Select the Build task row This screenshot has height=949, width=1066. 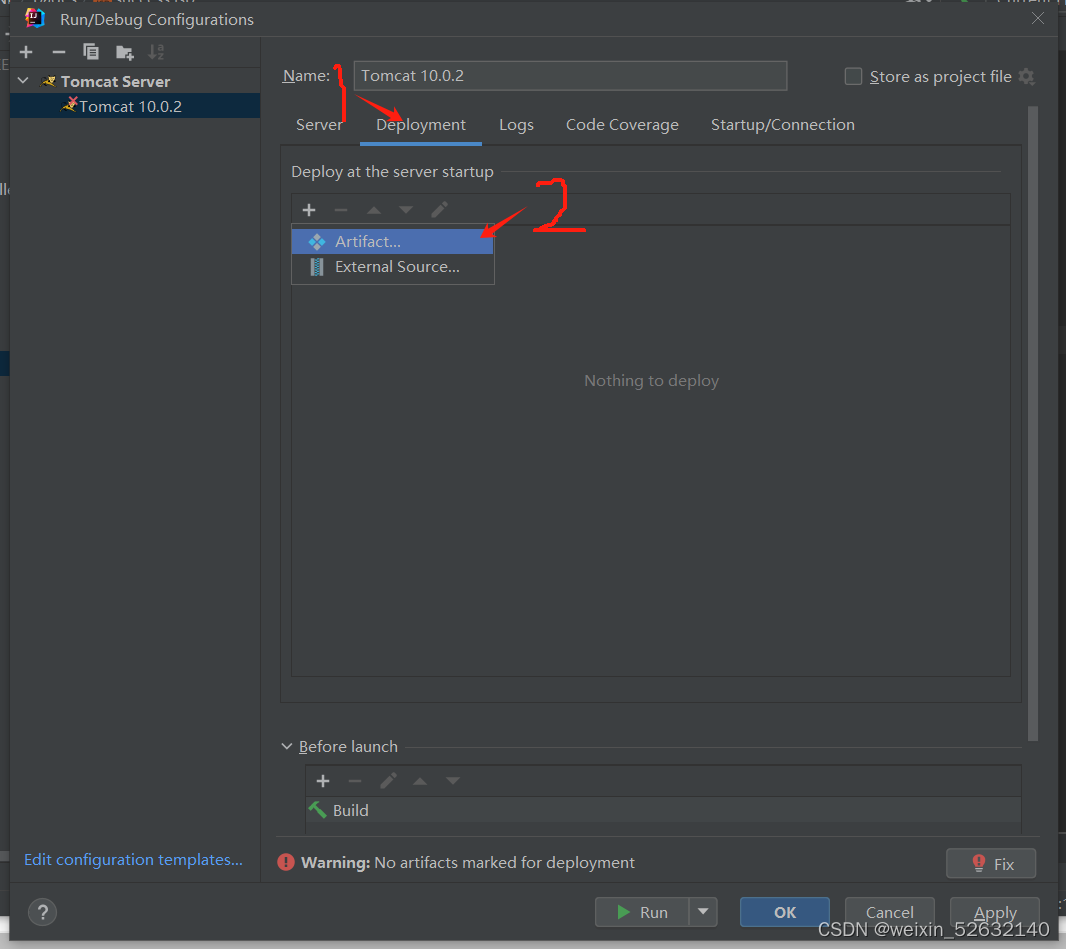[x=663, y=810]
